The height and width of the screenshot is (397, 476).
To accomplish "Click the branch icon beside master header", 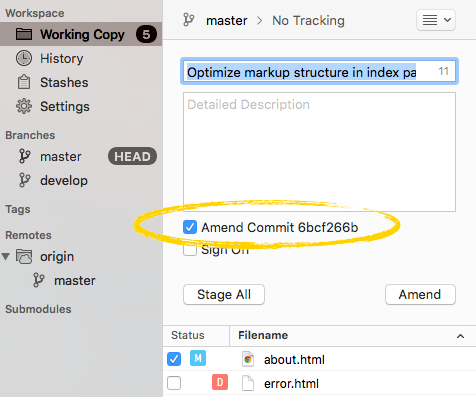I will coord(189,20).
